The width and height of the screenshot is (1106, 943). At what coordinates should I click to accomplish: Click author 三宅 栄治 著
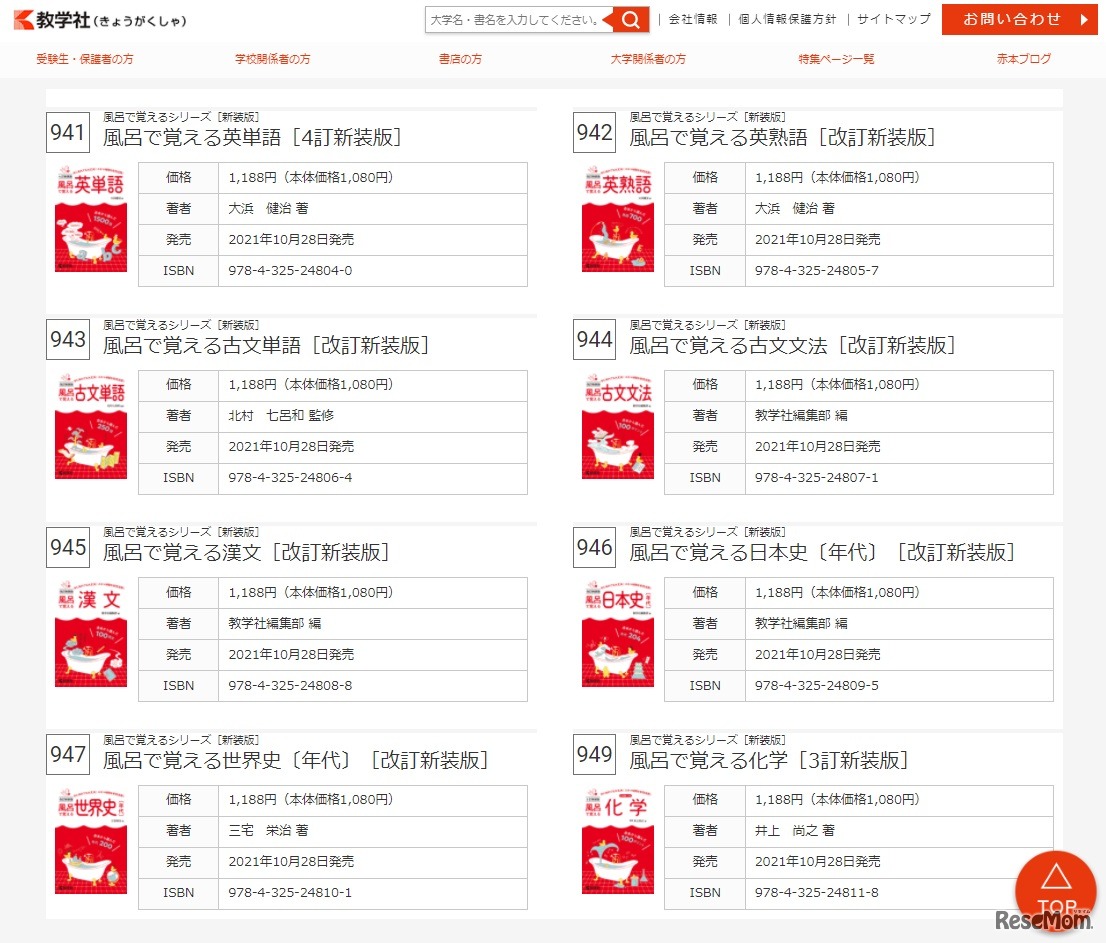click(x=268, y=831)
